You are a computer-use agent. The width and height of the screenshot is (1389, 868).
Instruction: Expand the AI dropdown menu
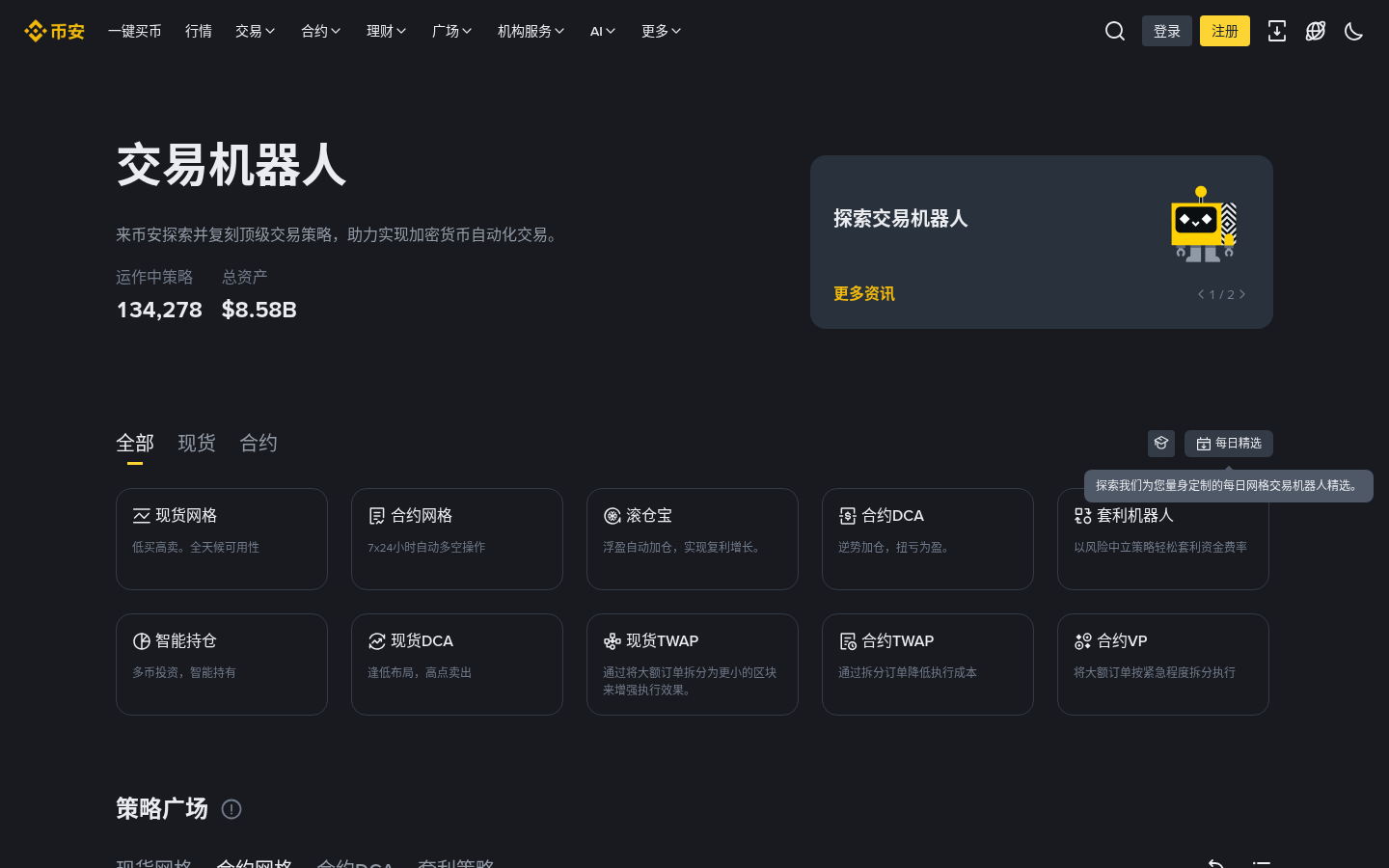(603, 31)
